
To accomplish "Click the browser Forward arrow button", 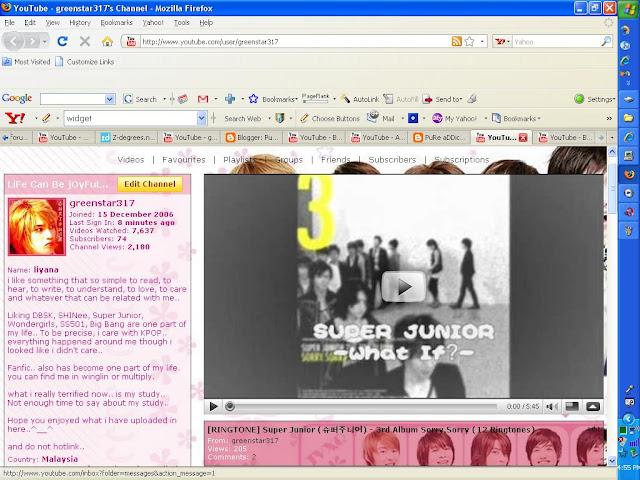I will 32,41.
